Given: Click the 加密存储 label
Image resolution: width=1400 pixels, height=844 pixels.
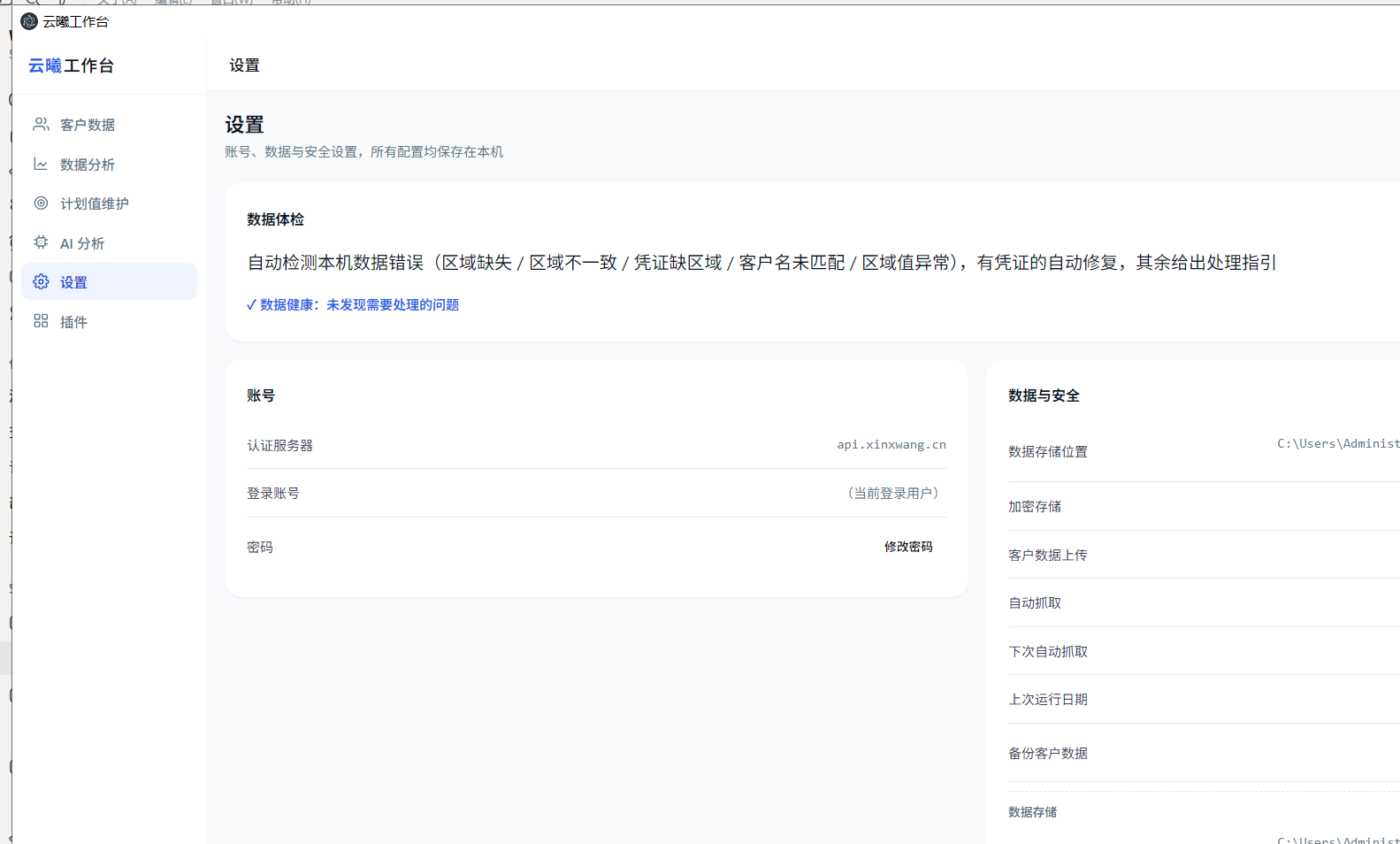Looking at the screenshot, I should 1035,506.
